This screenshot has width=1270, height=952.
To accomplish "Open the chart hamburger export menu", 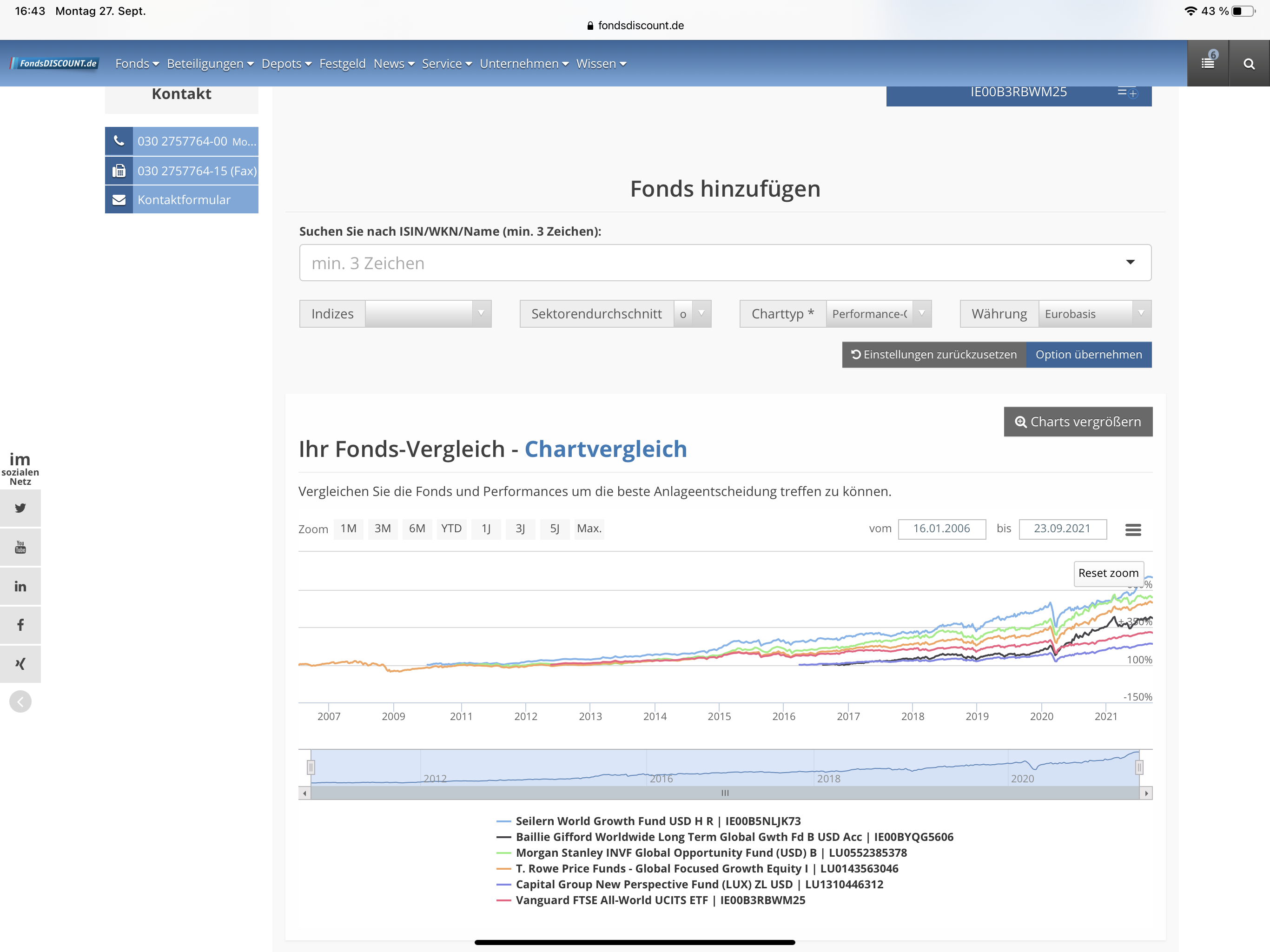I will pyautogui.click(x=1133, y=529).
